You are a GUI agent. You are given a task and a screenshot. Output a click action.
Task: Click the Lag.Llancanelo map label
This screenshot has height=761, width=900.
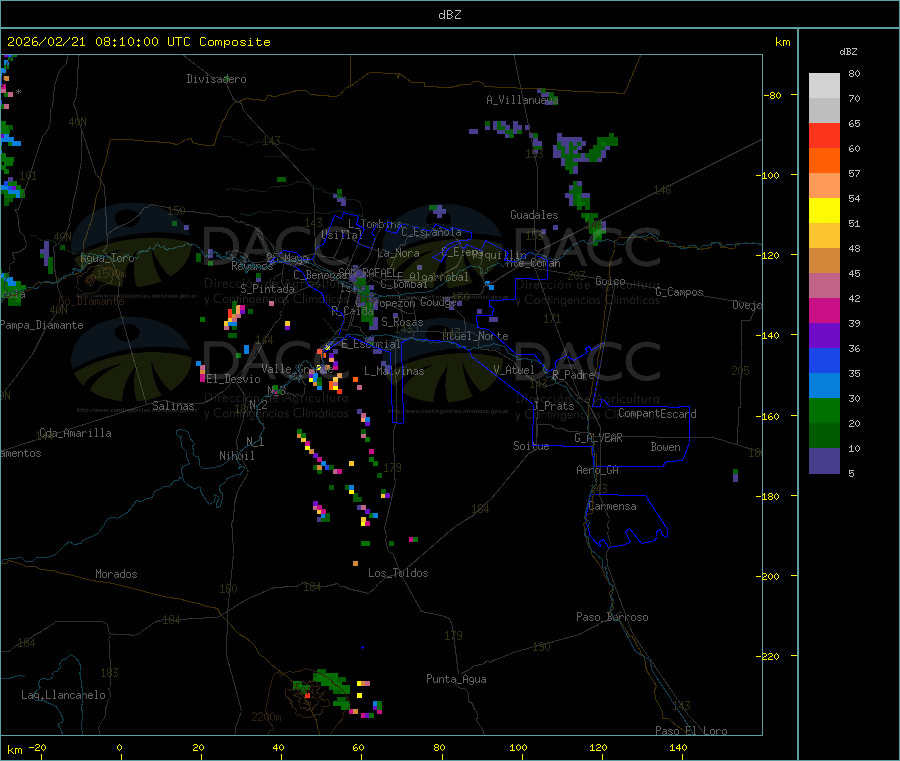63,695
